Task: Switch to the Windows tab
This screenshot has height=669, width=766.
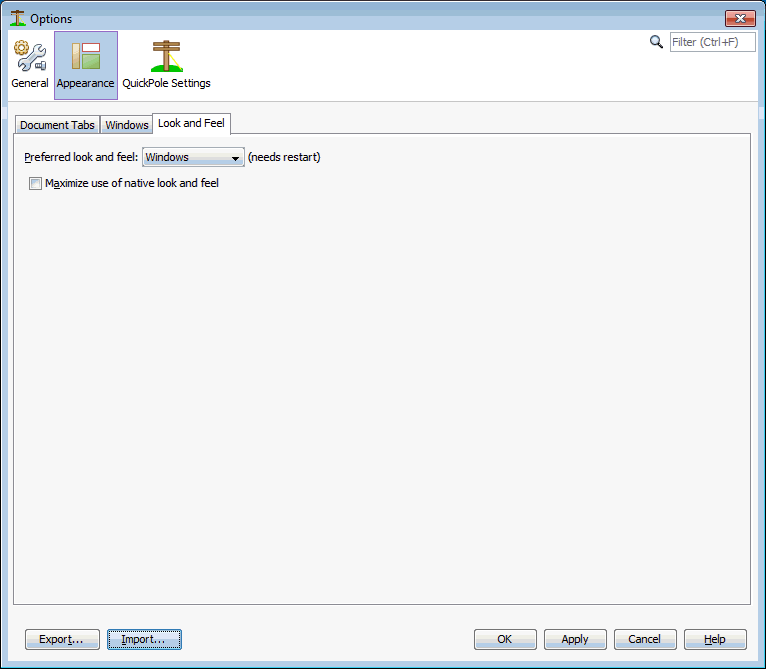Action: click(127, 125)
